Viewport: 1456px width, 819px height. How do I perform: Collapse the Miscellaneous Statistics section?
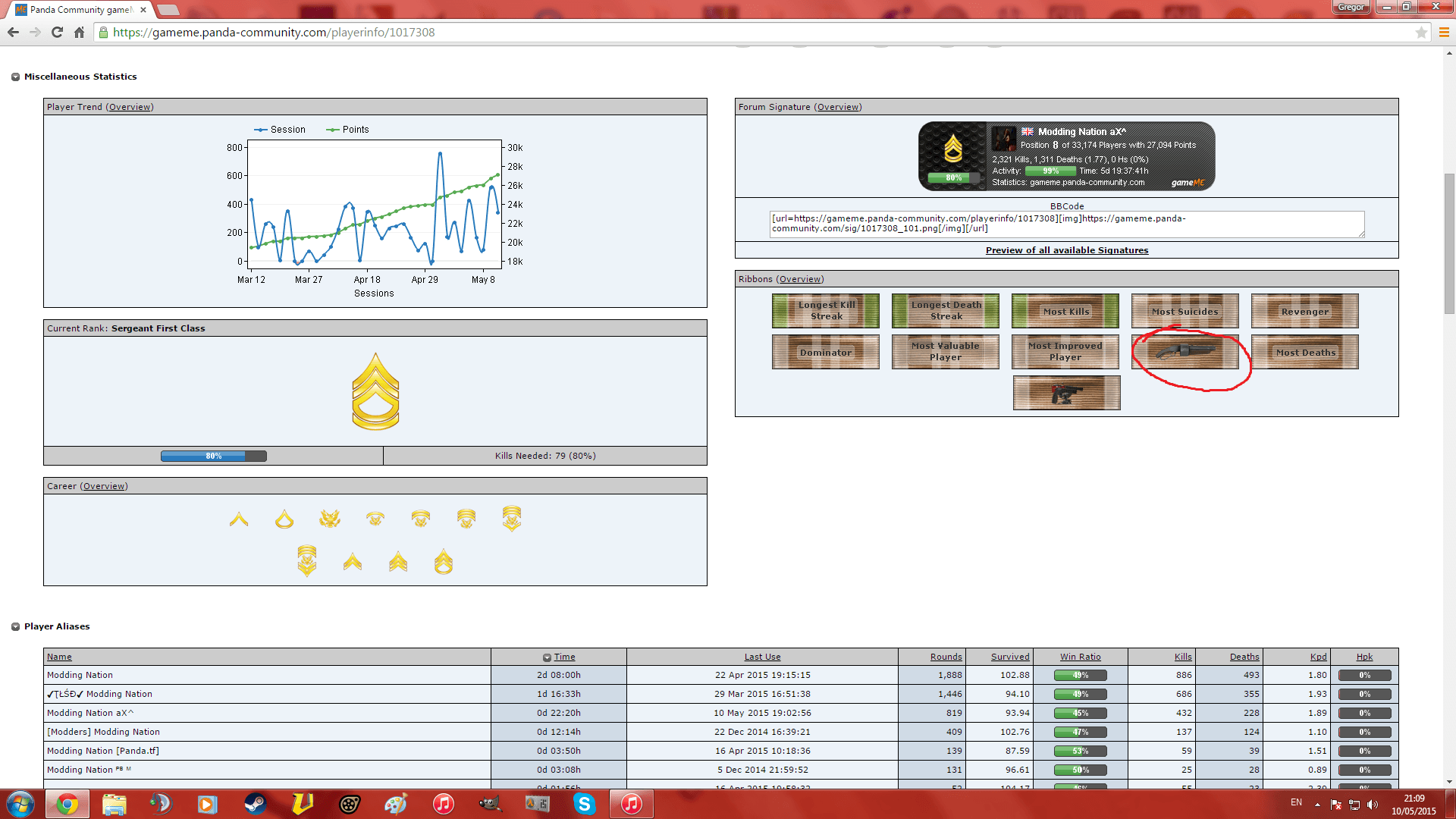pyautogui.click(x=15, y=77)
